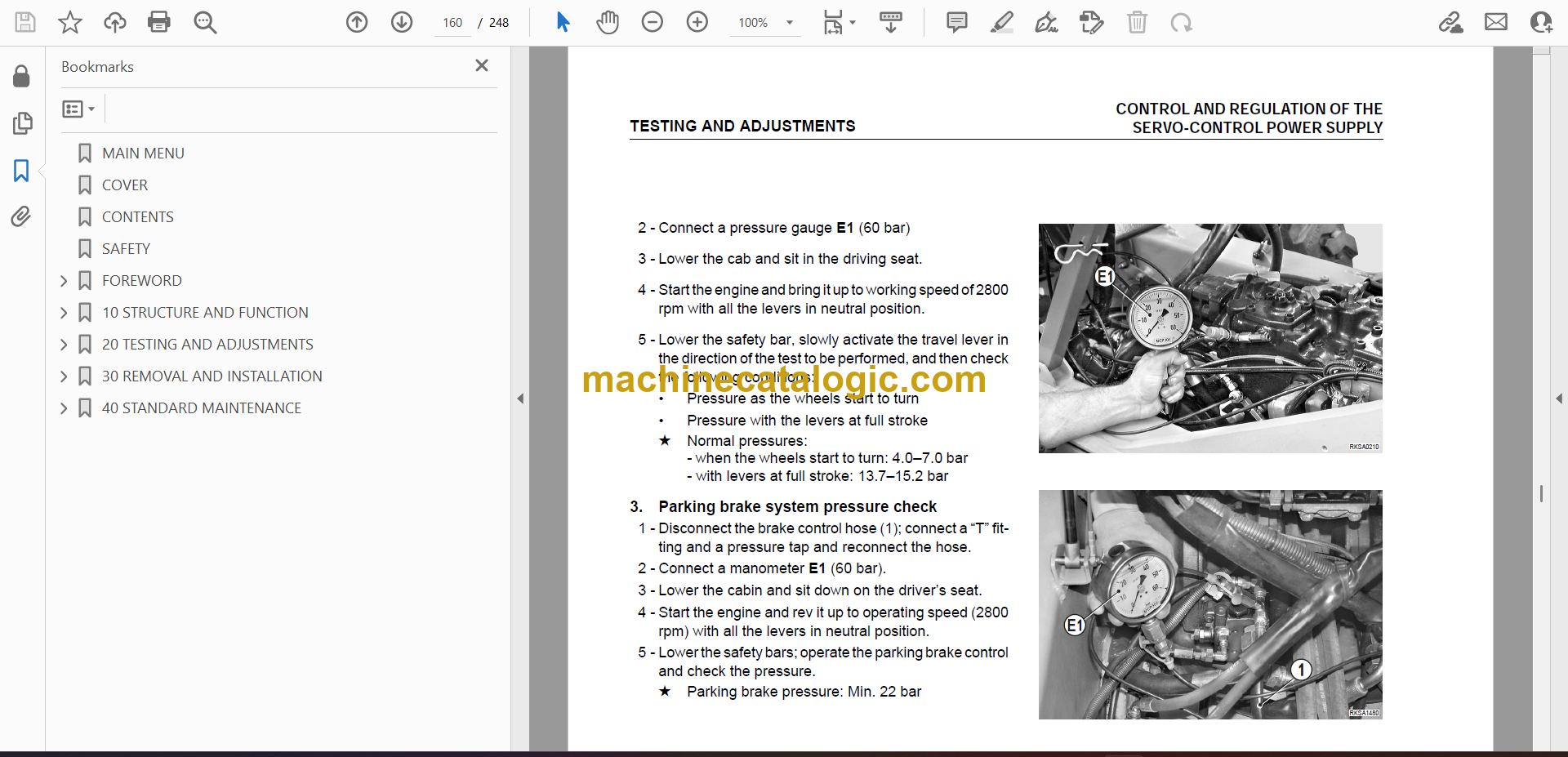
Task: Open the stamp tool
Action: (1092, 22)
